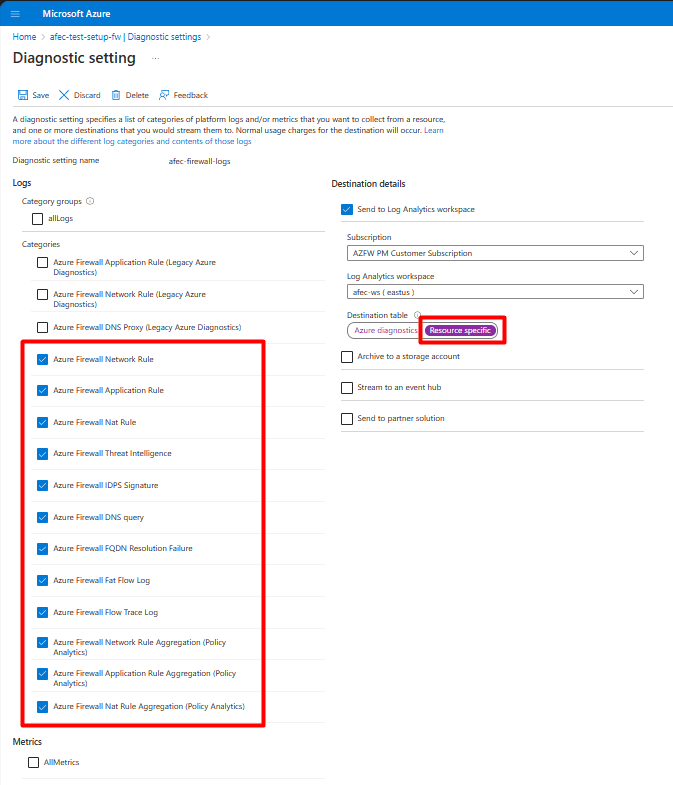673x785 pixels.
Task: Click info icon beside Category groups
Action: pos(90,201)
